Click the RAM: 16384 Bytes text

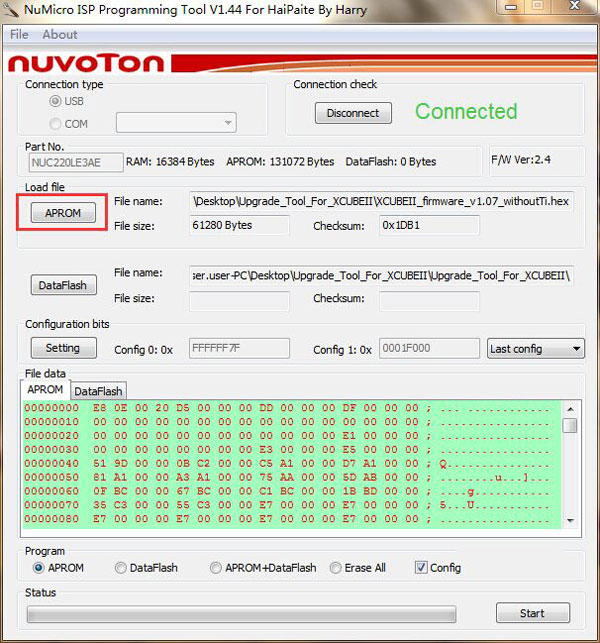[170, 162]
